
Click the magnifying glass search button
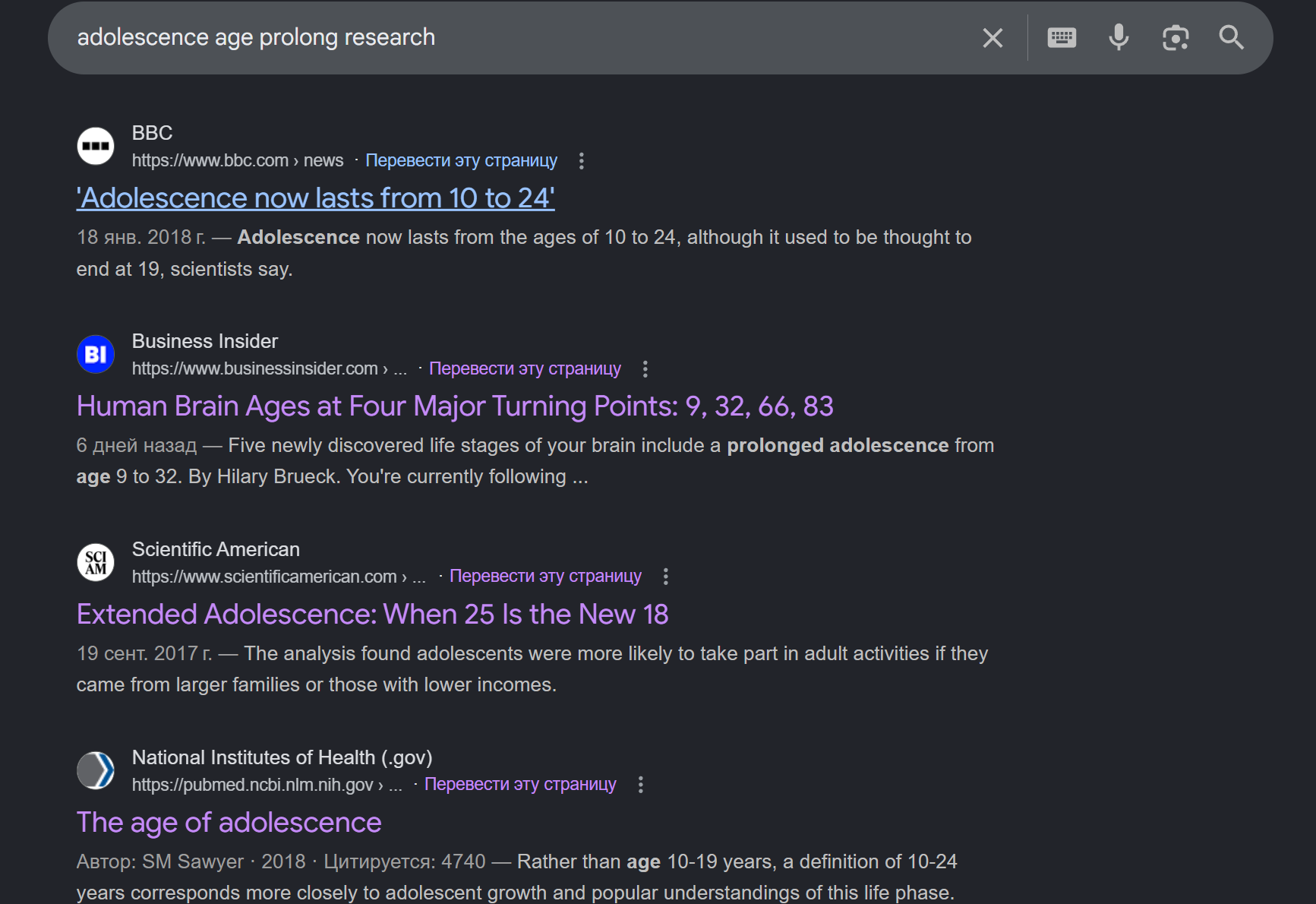coord(1231,38)
